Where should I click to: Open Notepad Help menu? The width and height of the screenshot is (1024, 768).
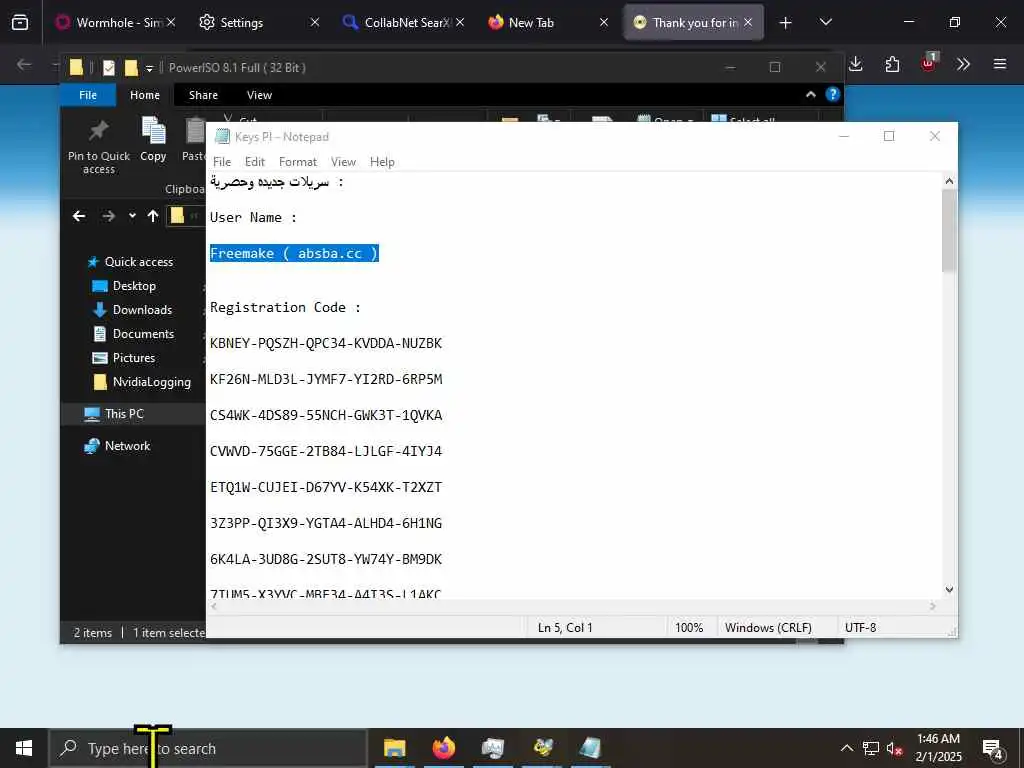pos(382,162)
